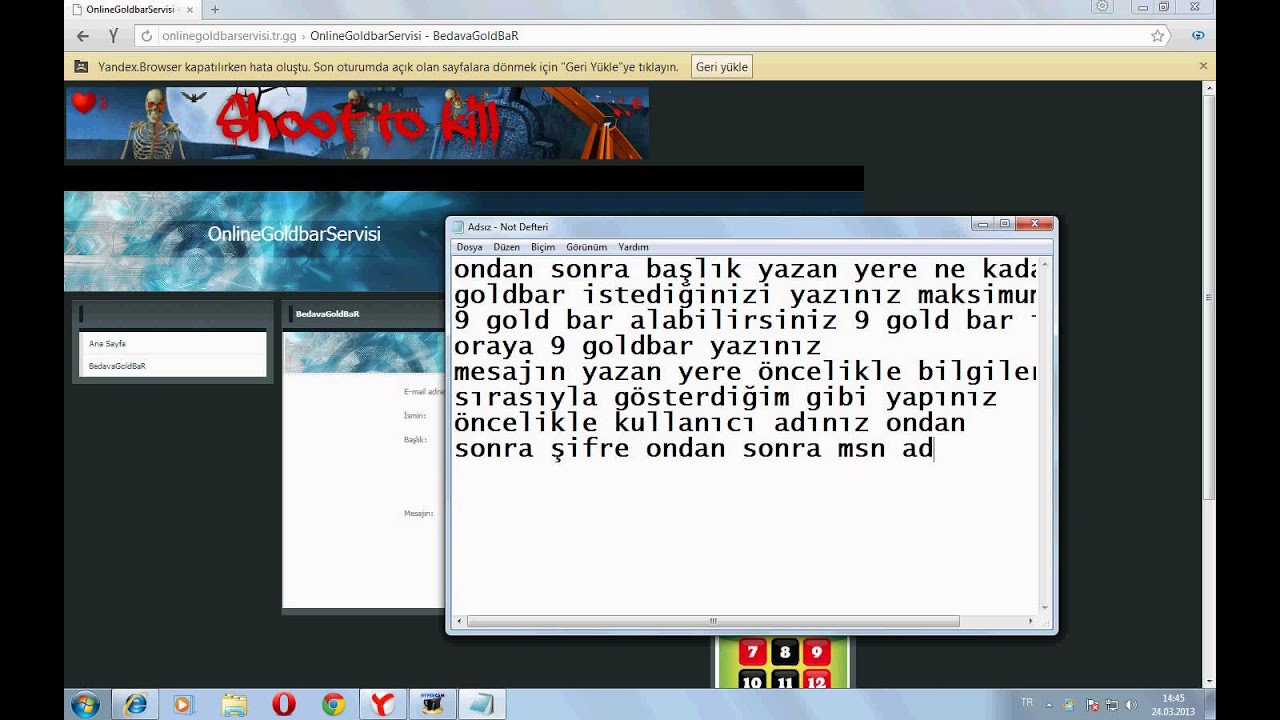Image resolution: width=1280 pixels, height=720 pixels.
Task: Open Notepad Dosya menu
Action: coord(469,247)
